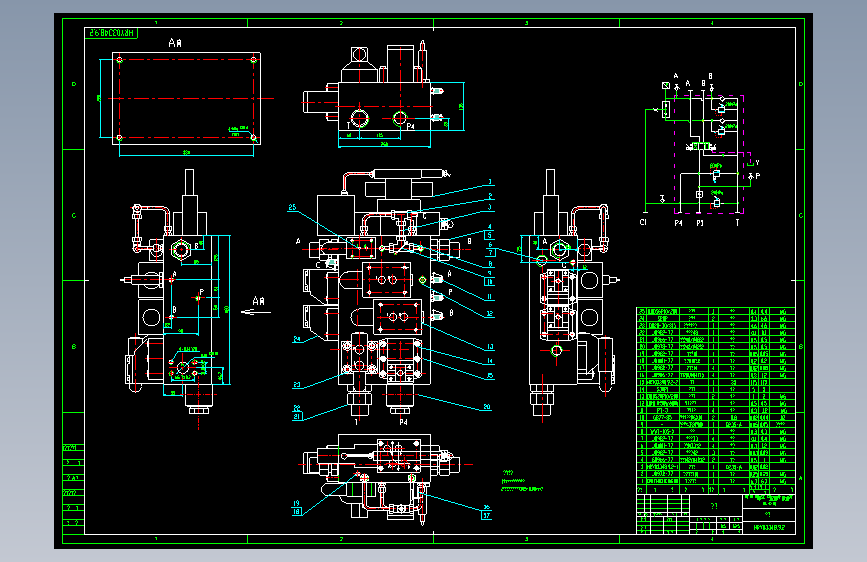Click part callout number 15

(490, 376)
